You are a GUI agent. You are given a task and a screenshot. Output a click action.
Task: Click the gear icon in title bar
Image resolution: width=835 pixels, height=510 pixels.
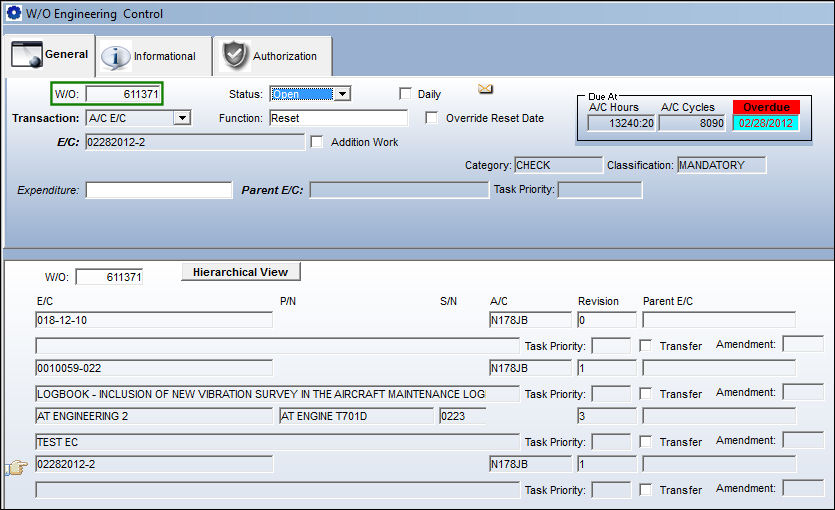[13, 13]
